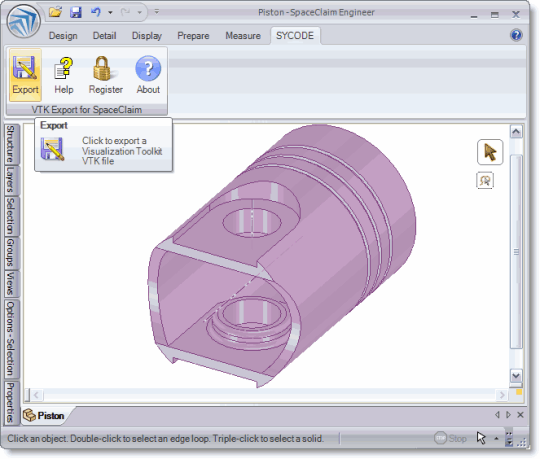
Task: Click the vertical scrollbar down arrow
Action: (516, 376)
